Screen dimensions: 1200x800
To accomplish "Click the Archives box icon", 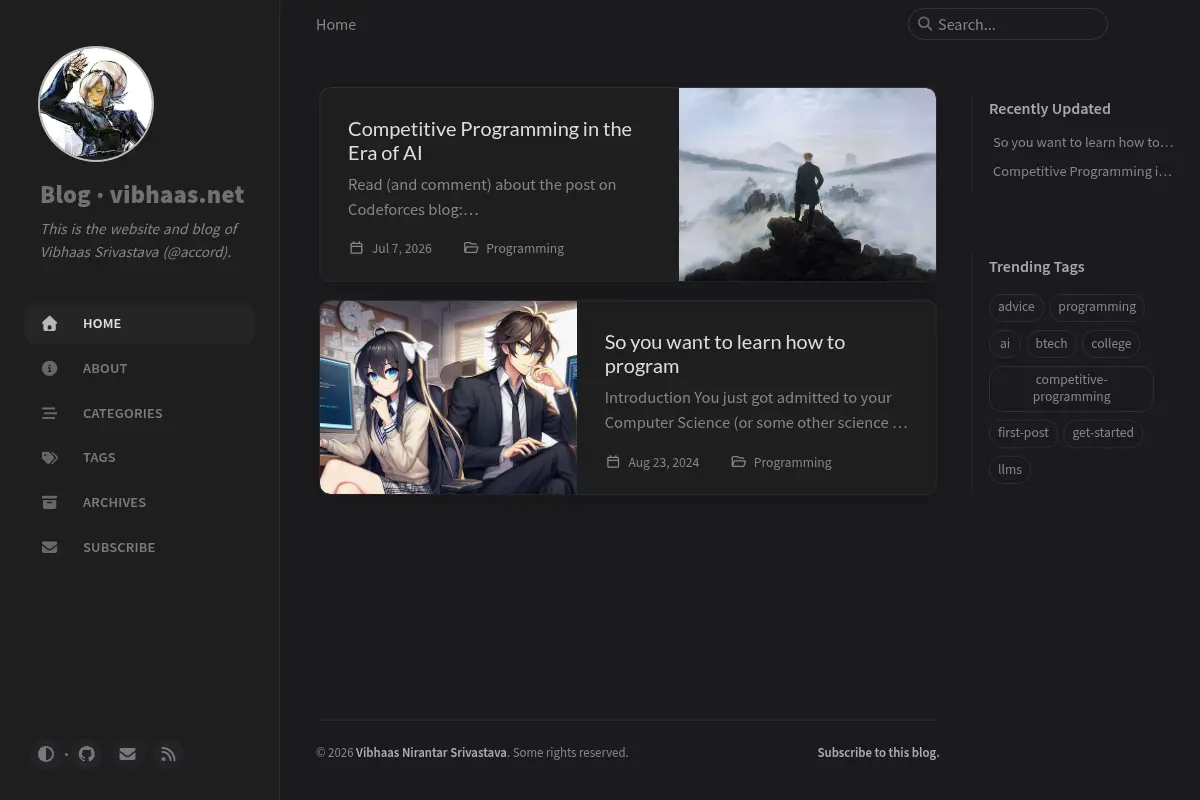I will [50, 502].
